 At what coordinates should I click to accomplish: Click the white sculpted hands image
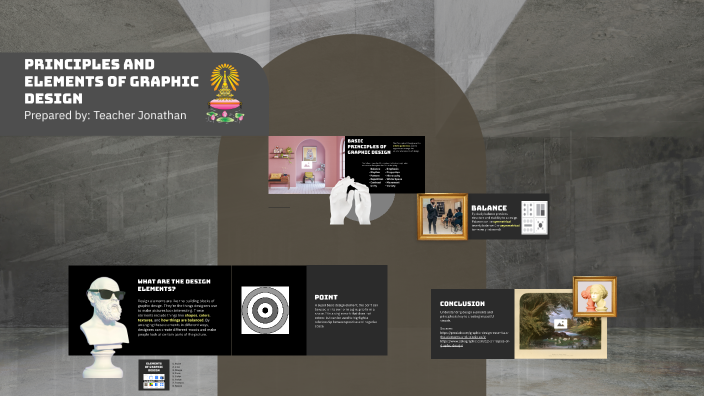(x=350, y=201)
